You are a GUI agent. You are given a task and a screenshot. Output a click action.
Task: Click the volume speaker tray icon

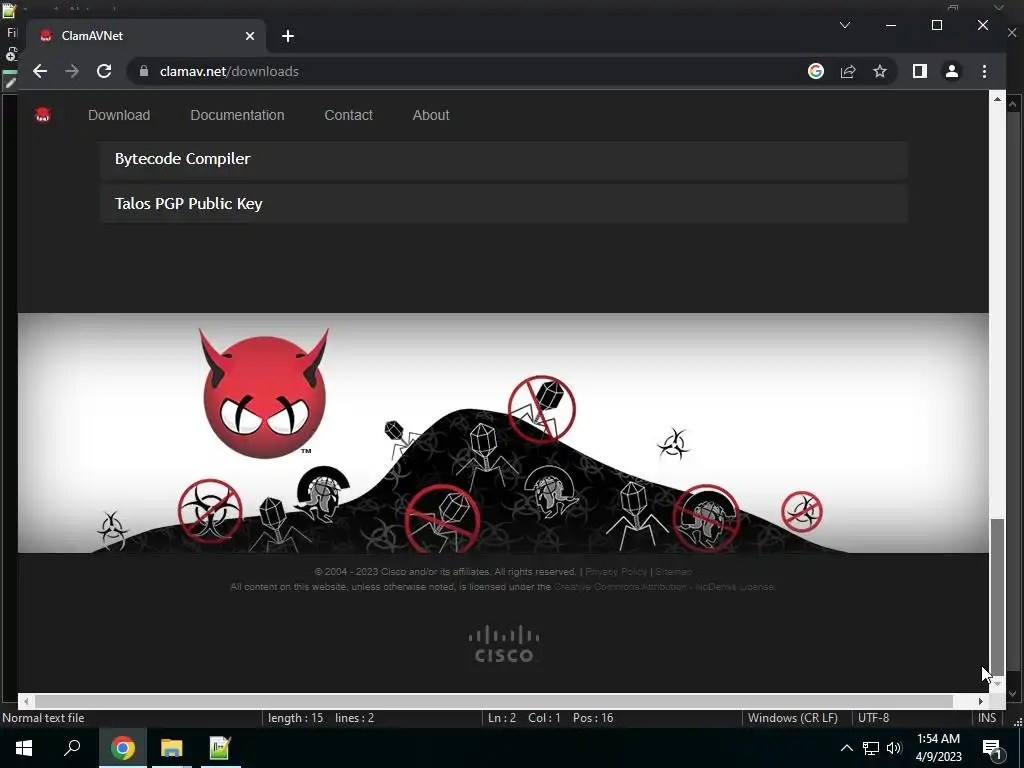tap(894, 748)
